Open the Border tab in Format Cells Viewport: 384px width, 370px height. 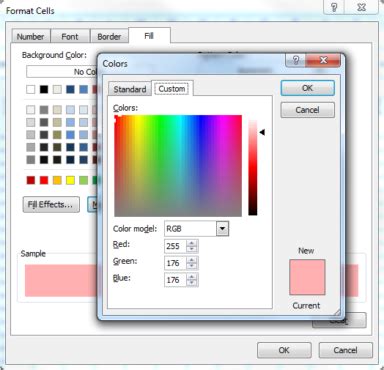point(109,36)
